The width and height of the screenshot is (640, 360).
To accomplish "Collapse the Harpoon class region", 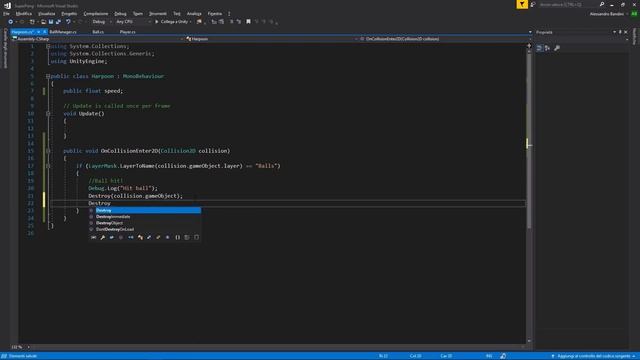I will [48, 76].
